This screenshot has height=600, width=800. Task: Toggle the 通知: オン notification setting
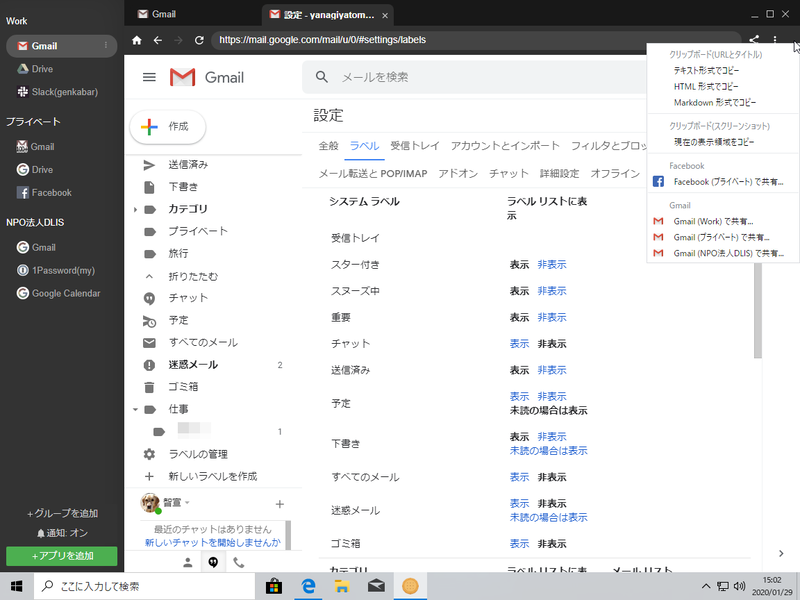click(62, 533)
